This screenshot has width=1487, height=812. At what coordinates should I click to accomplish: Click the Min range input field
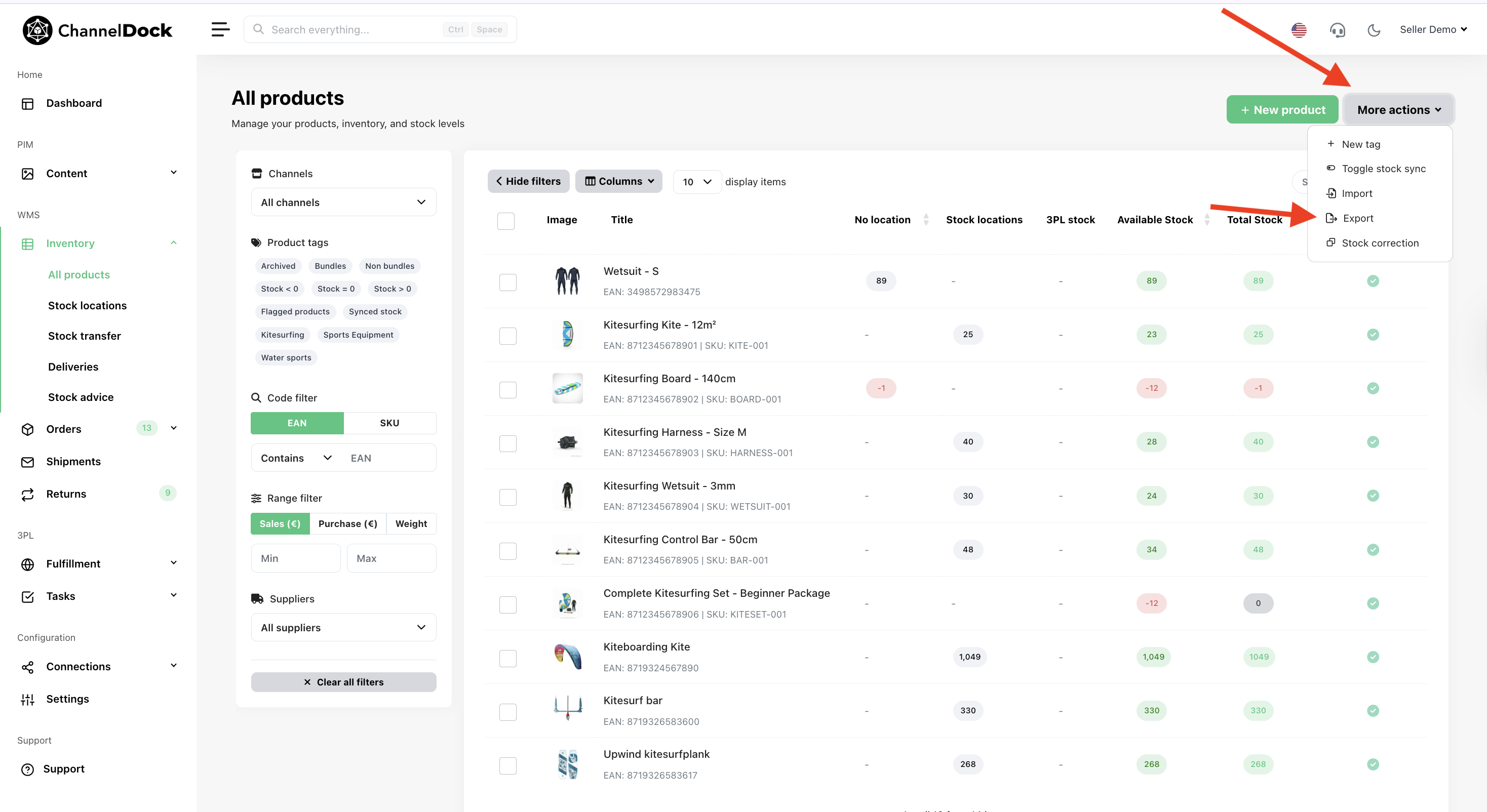tap(296, 558)
